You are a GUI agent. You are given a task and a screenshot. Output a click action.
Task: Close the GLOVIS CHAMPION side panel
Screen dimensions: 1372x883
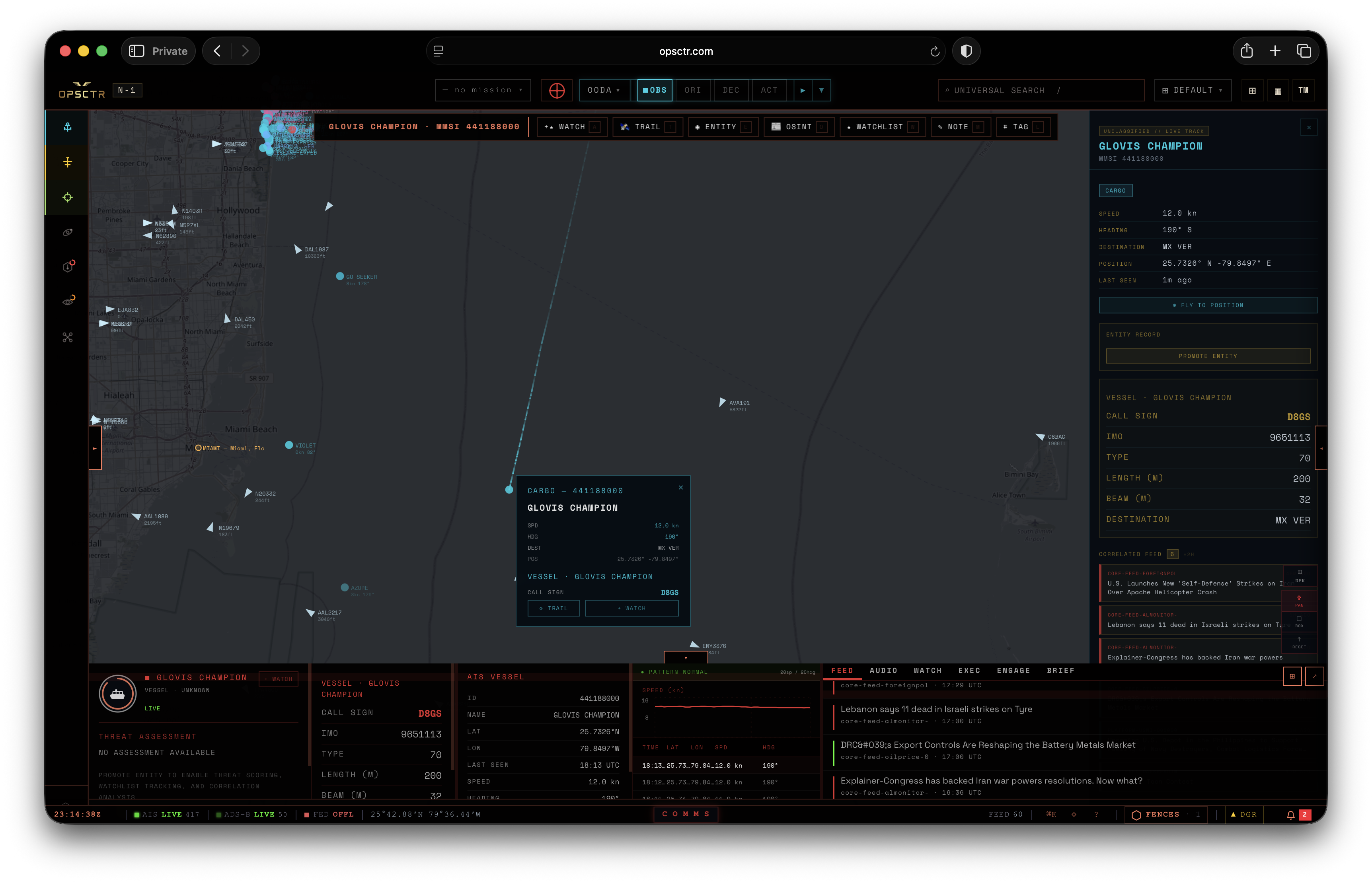pos(1308,127)
